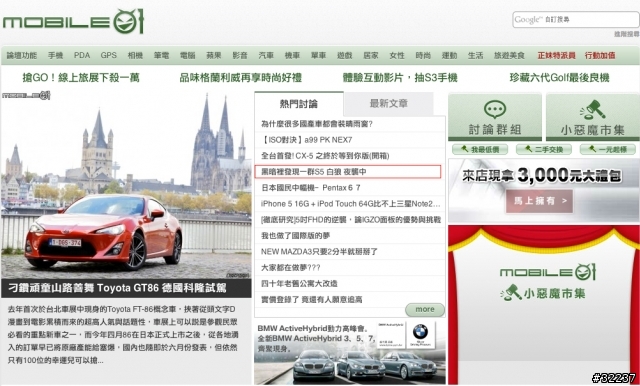
Task: Go to the 蘋果 section
Action: click(213, 55)
